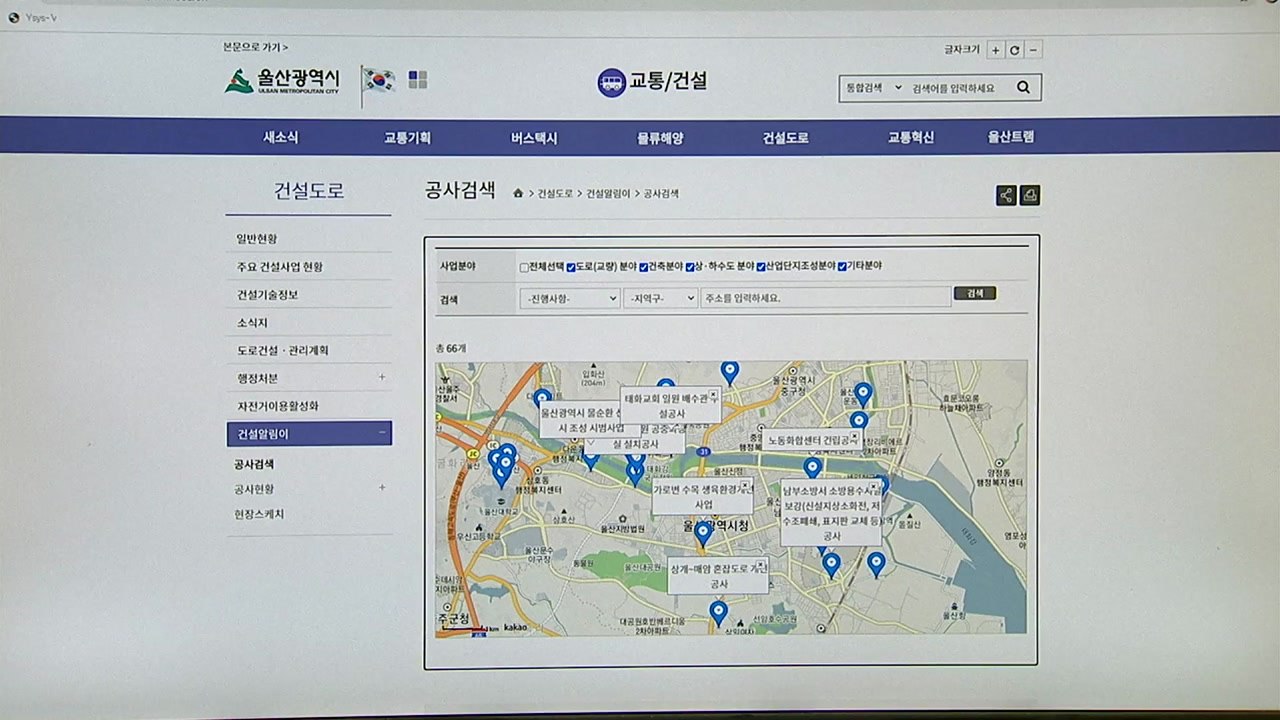
Task: Click the magnifier search icon in header
Action: pos(1023,88)
